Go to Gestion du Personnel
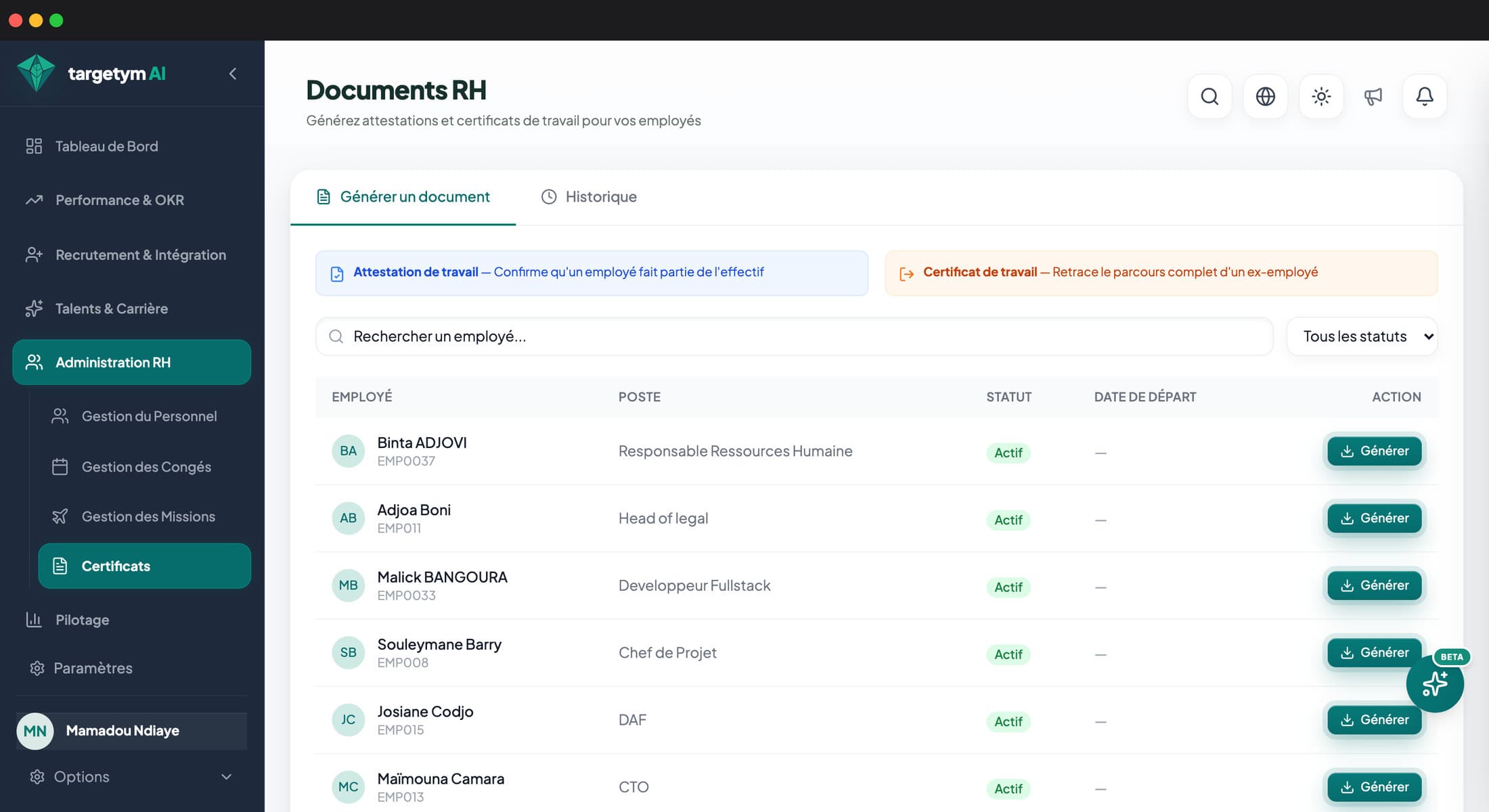Image resolution: width=1489 pixels, height=812 pixels. (144, 416)
